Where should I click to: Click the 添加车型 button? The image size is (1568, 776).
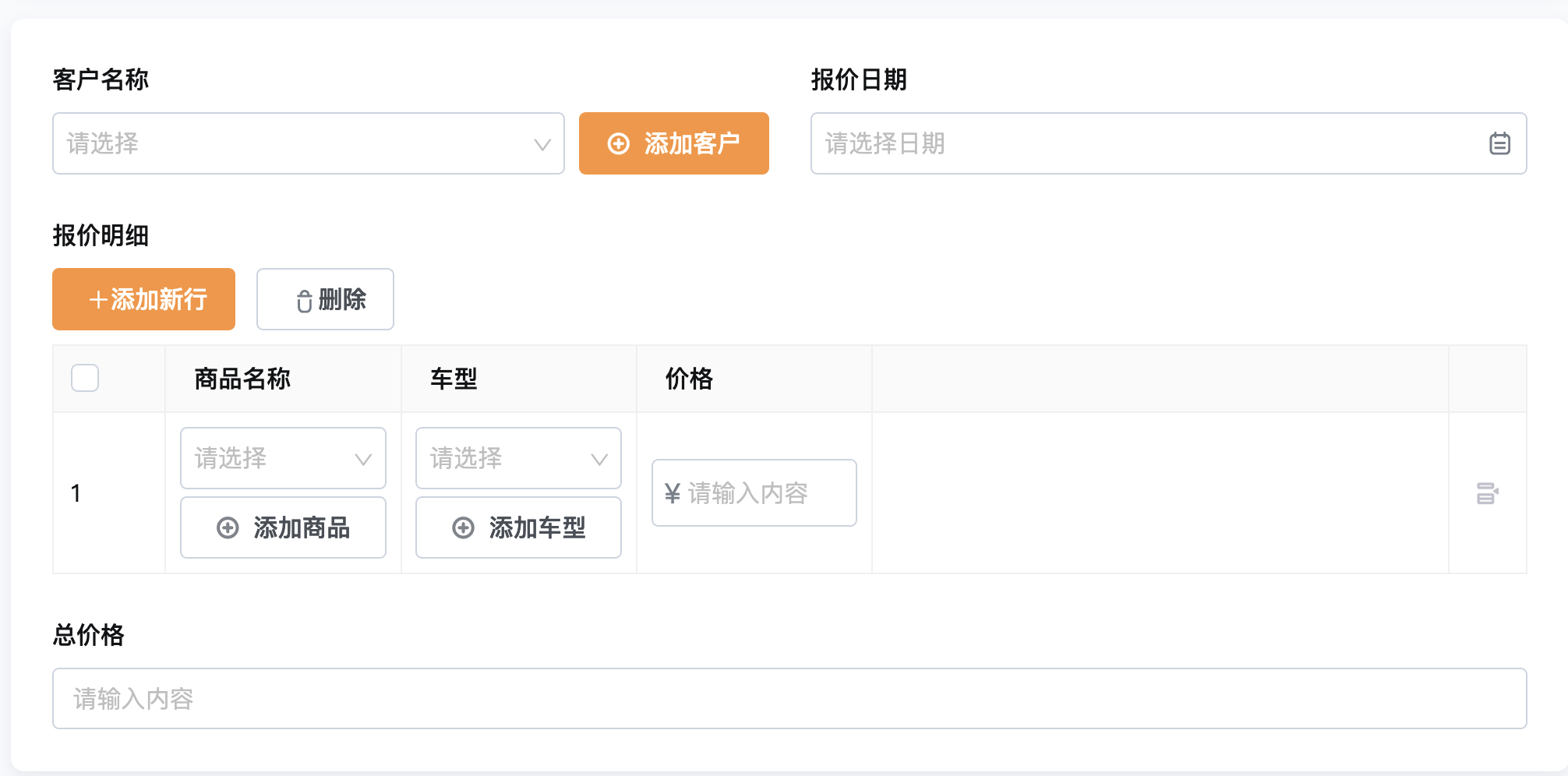(x=518, y=527)
